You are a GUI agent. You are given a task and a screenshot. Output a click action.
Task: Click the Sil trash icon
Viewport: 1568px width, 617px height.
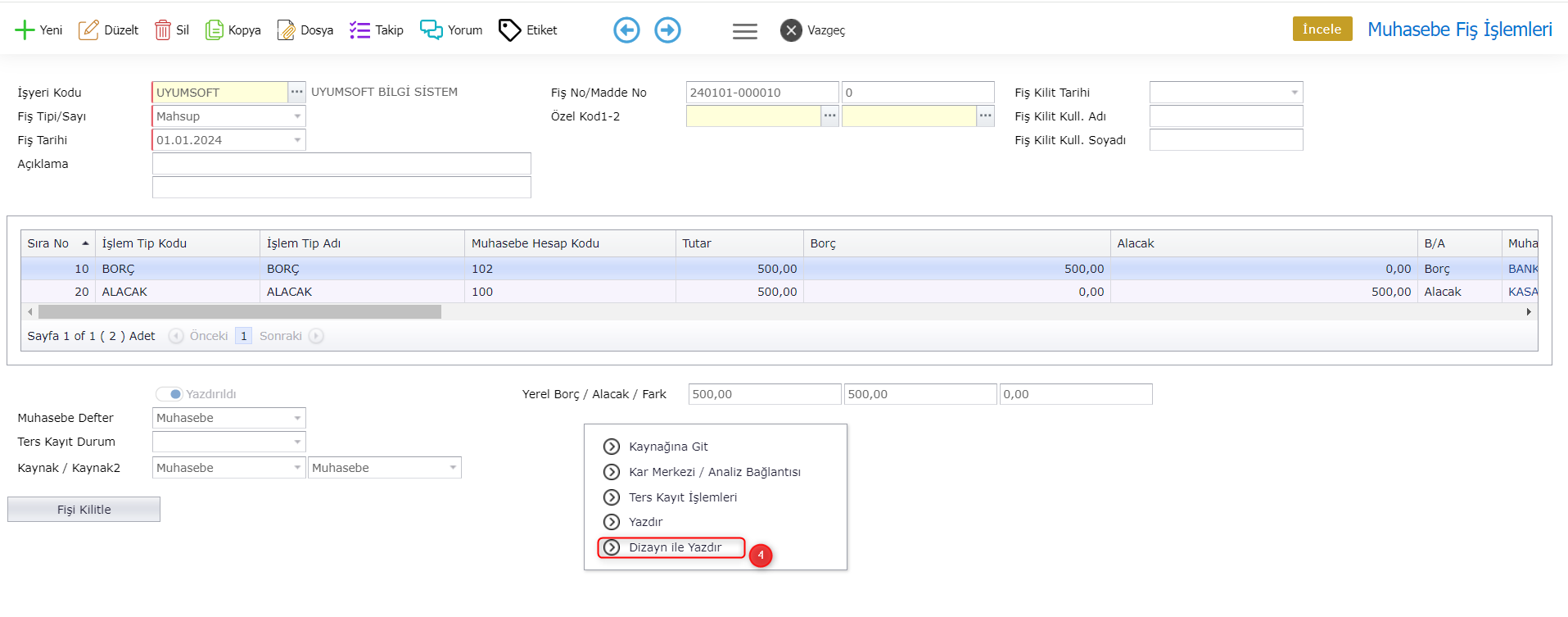point(163,30)
